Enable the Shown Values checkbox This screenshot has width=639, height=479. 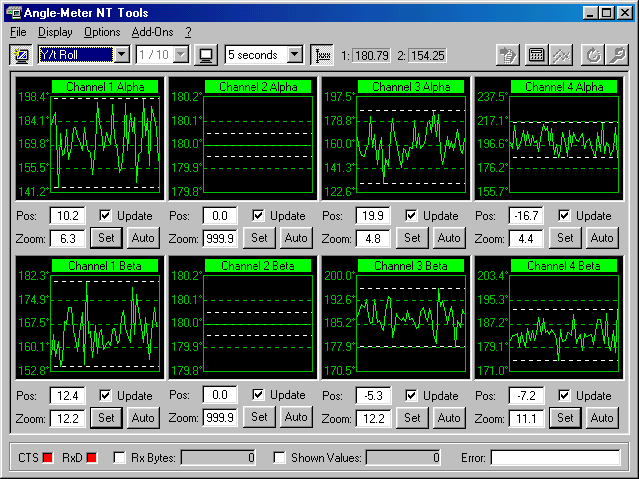pyautogui.click(x=279, y=458)
